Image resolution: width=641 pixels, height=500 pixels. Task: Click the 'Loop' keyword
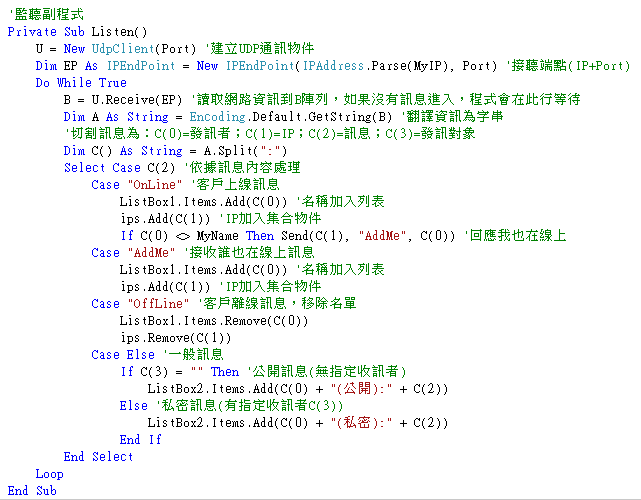[x=49, y=474]
